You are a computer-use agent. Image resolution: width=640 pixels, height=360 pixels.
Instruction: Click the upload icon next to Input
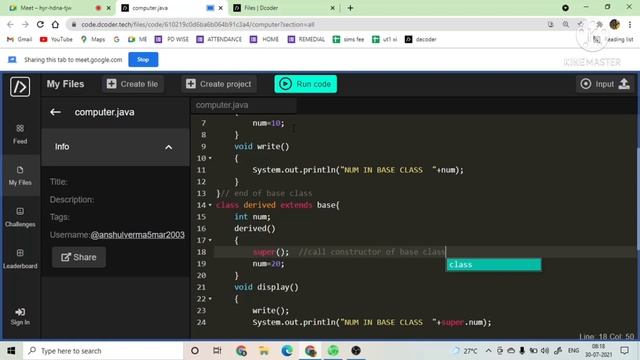pyautogui.click(x=624, y=84)
